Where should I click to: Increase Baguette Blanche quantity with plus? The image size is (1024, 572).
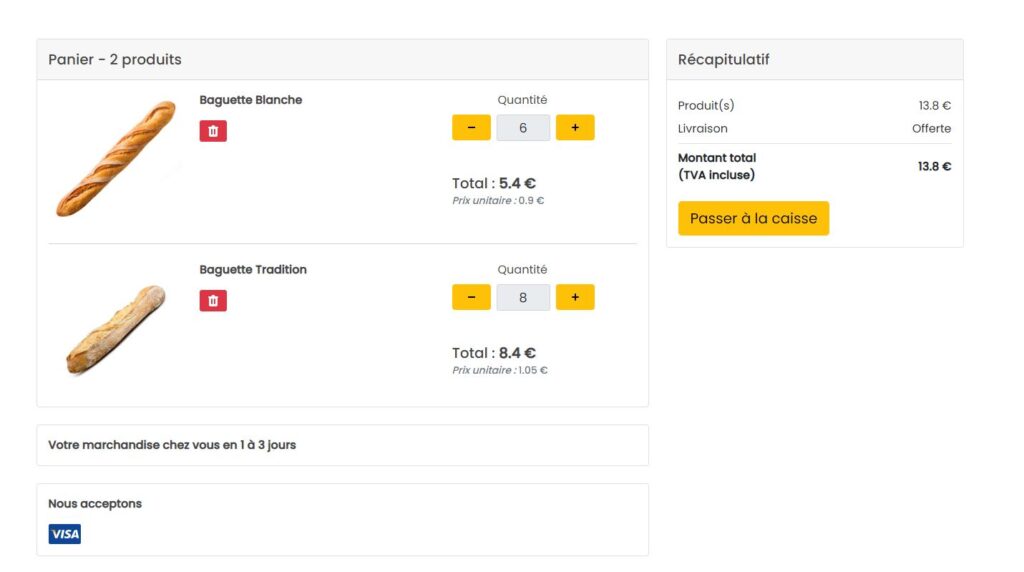(x=575, y=127)
